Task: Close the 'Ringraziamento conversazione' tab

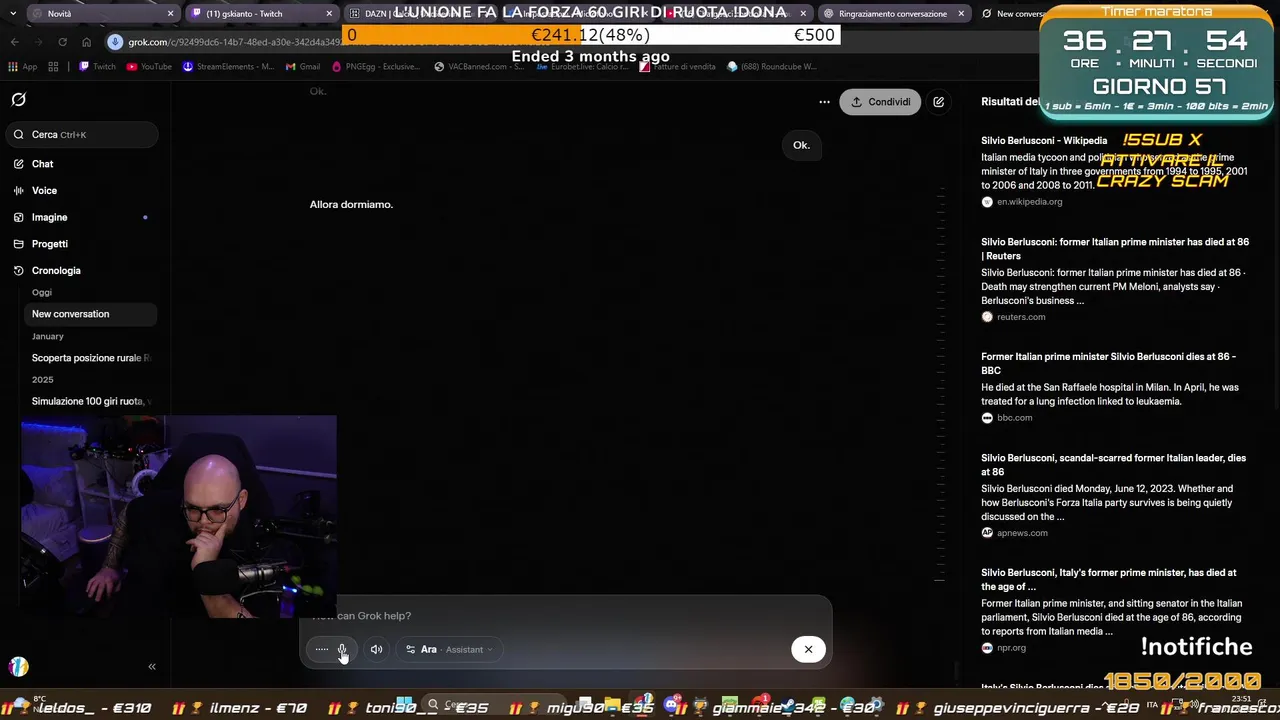Action: 961,14
